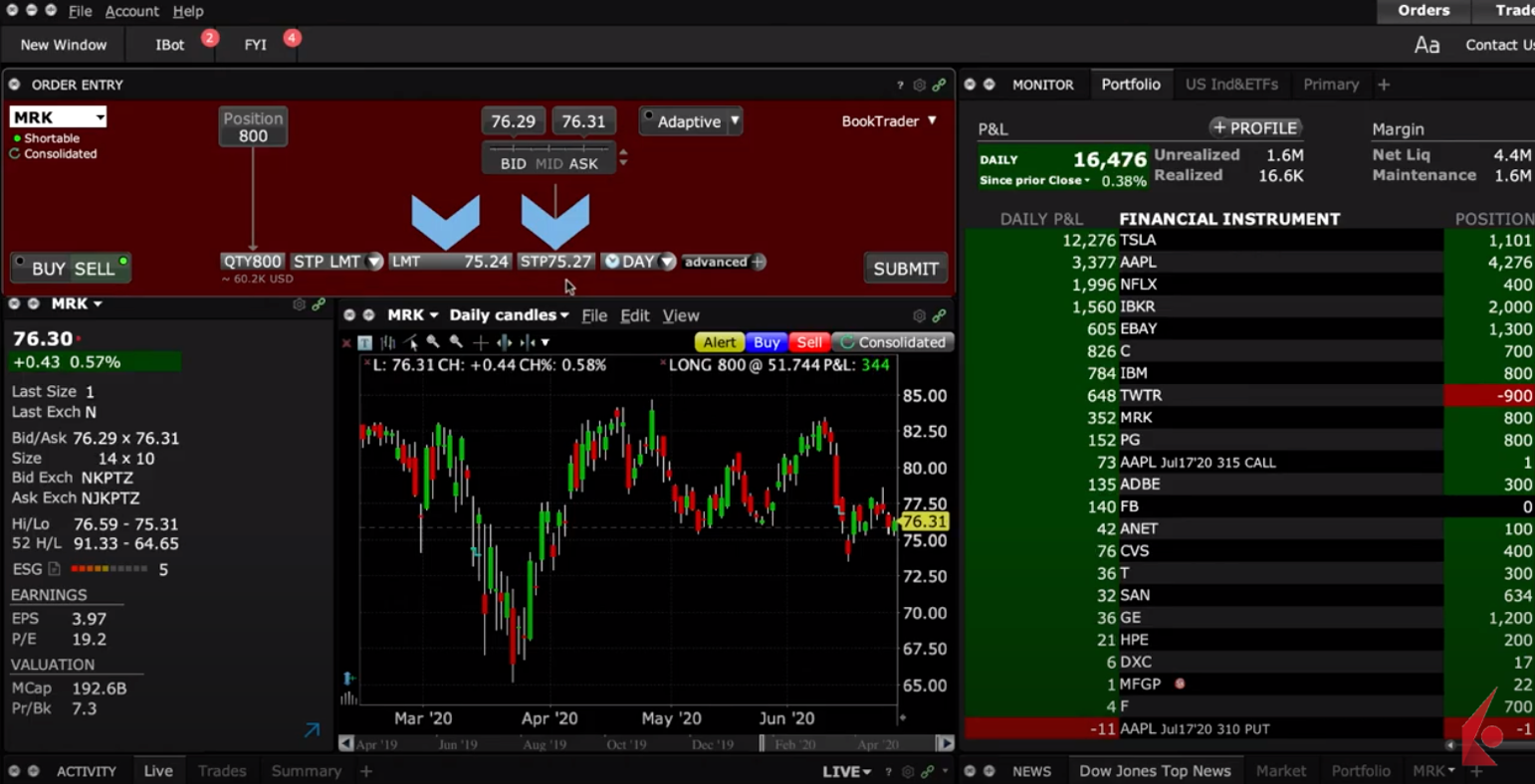Open the Adaptive order type dropdown
Image resolution: width=1535 pixels, height=784 pixels.
pyautogui.click(x=691, y=120)
